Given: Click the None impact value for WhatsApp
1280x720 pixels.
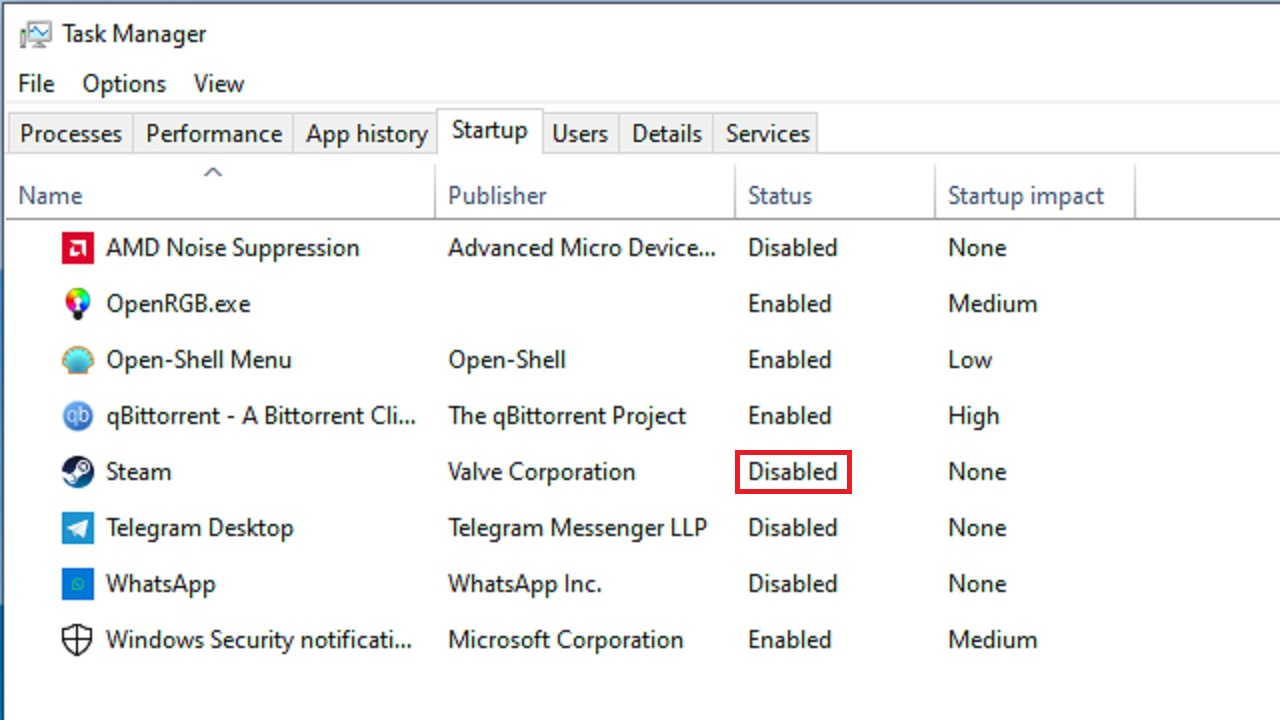Looking at the screenshot, I should pos(977,584).
